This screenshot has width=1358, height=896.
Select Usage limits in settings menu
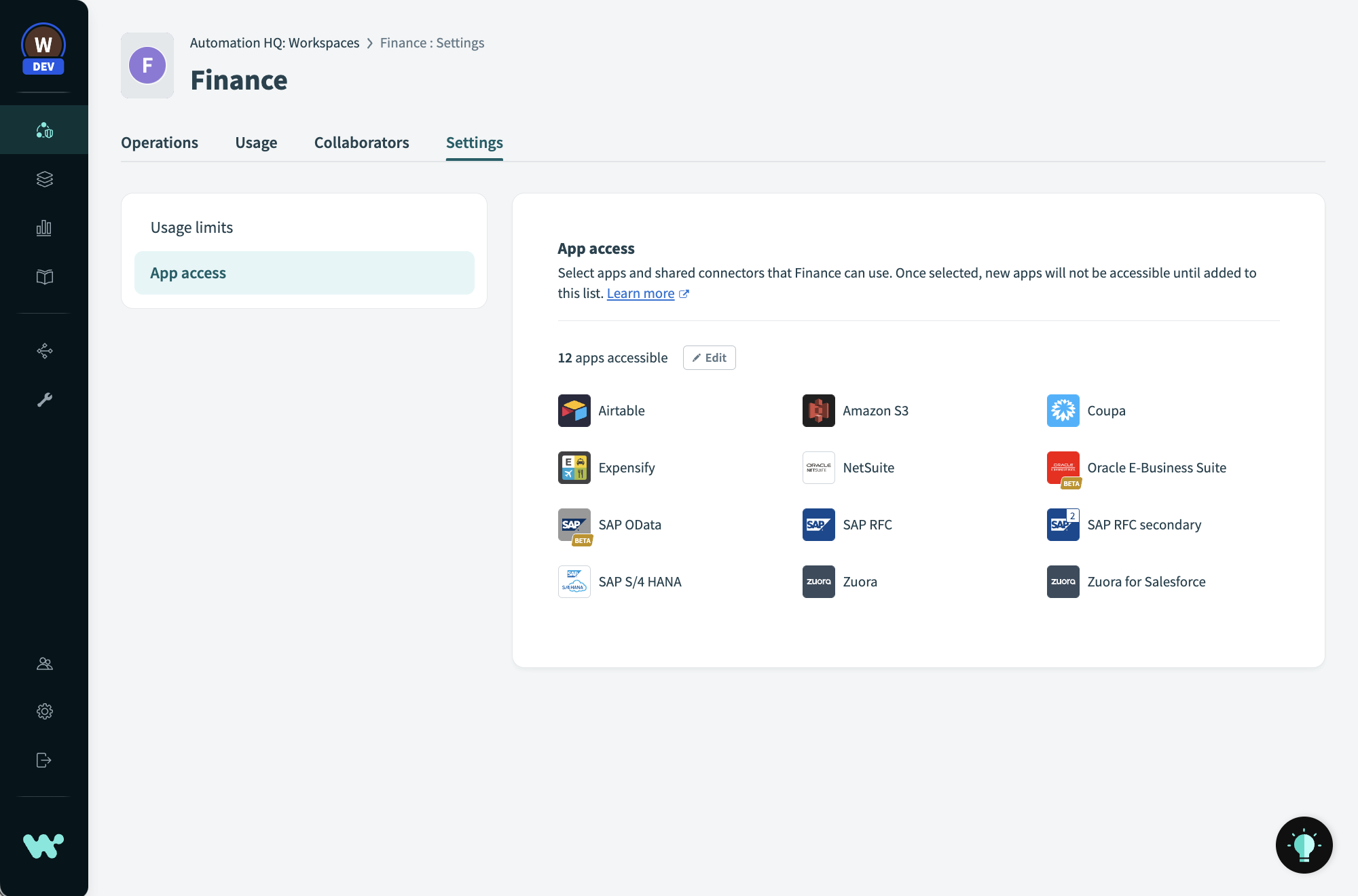click(192, 227)
